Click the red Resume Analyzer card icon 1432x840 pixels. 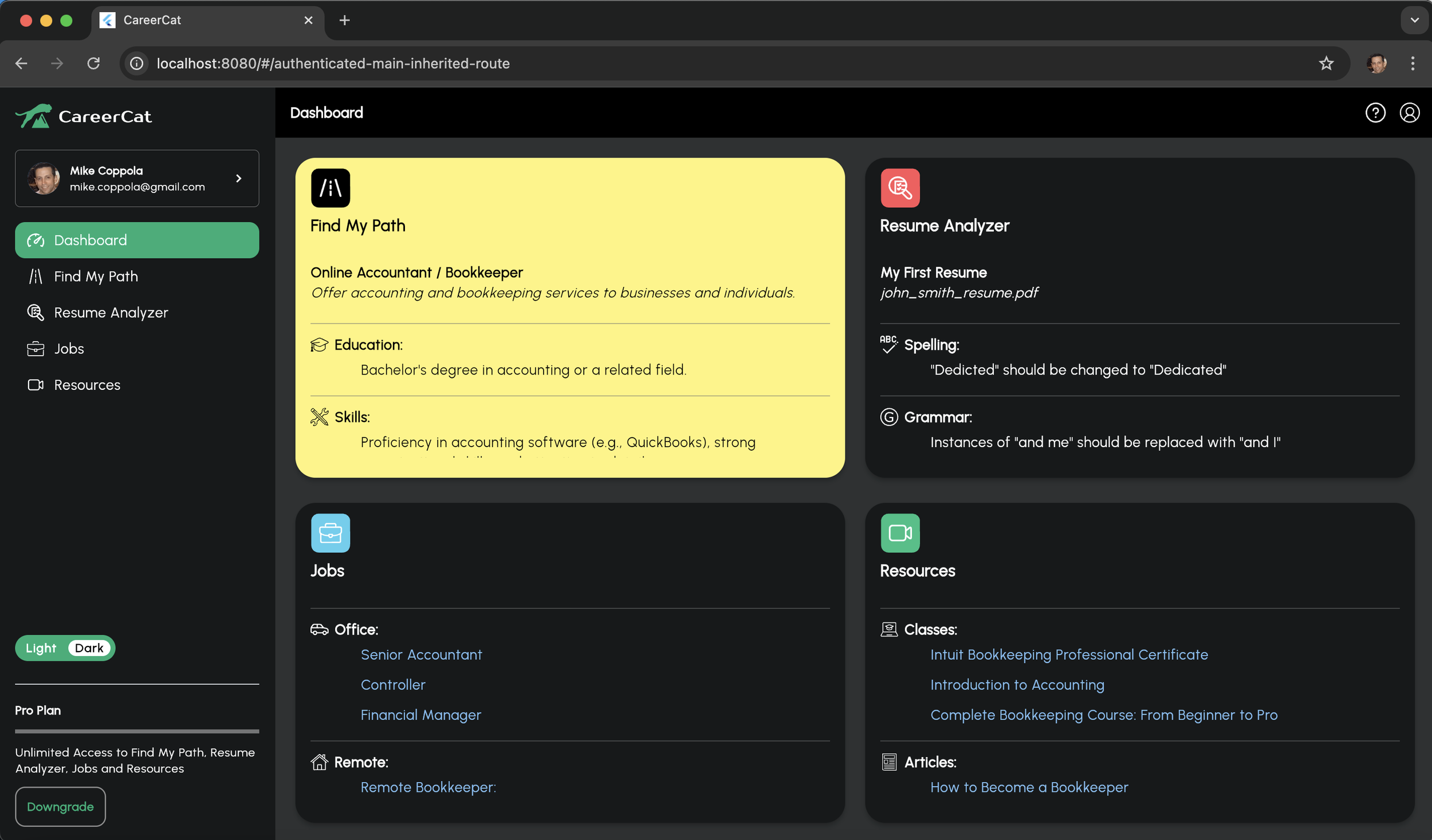[x=900, y=188]
